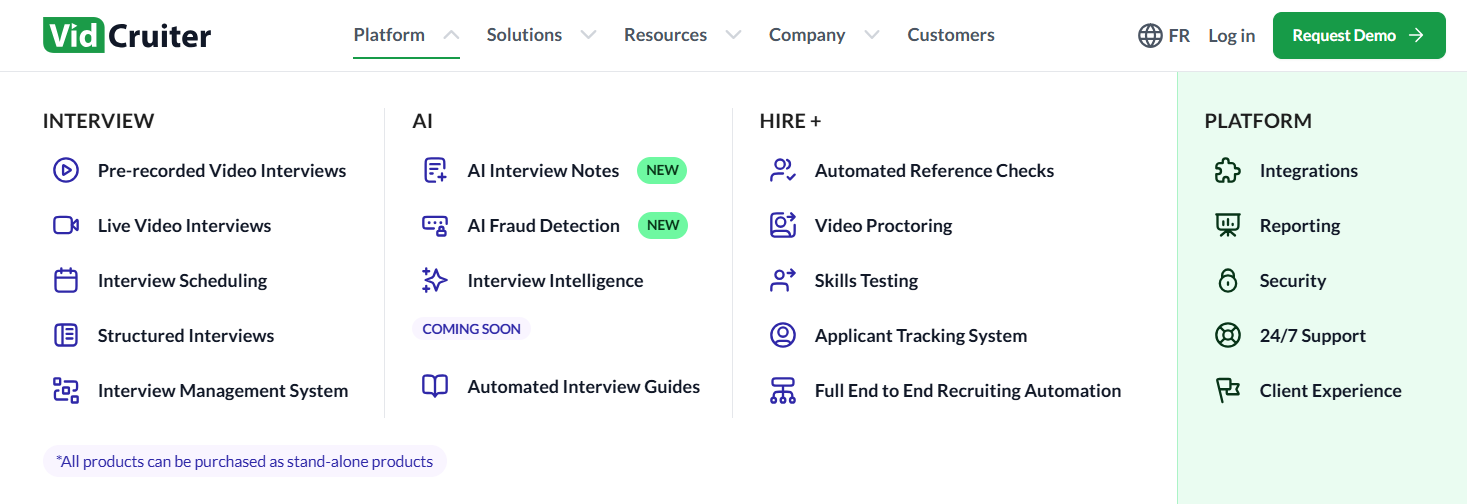Open the Customers menu item
Image resolution: width=1467 pixels, height=504 pixels.
point(951,35)
